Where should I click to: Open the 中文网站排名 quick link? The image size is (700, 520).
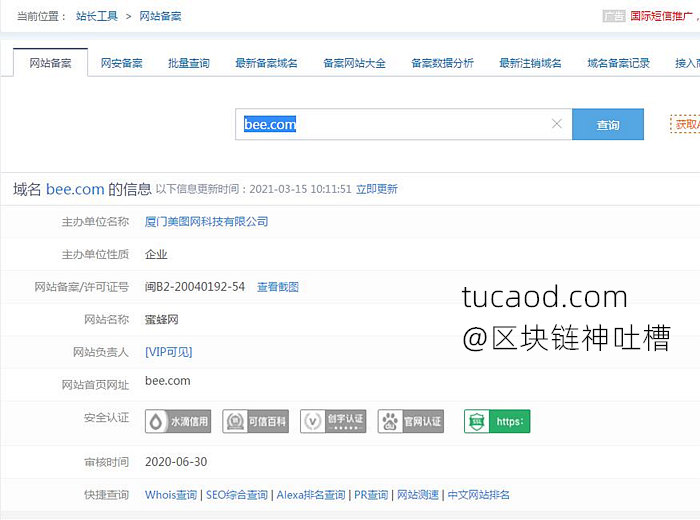(x=479, y=495)
